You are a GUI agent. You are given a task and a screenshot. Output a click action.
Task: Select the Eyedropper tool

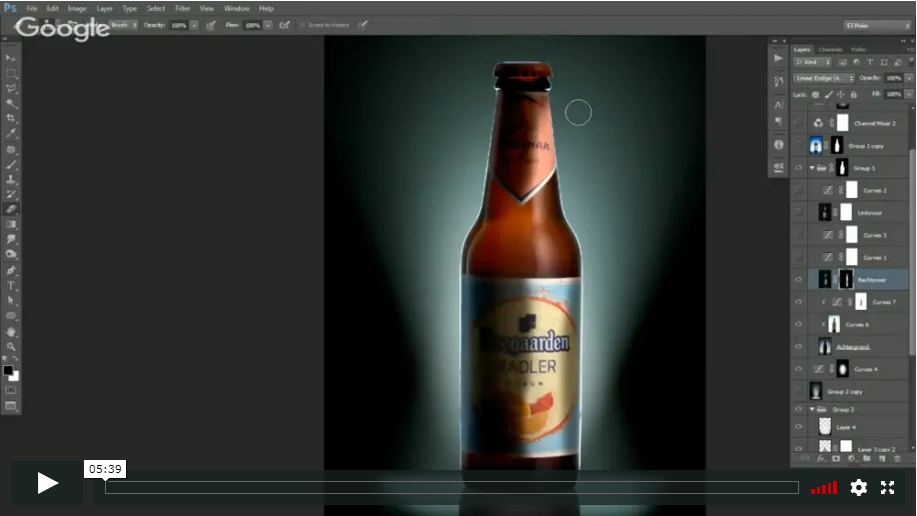11,134
